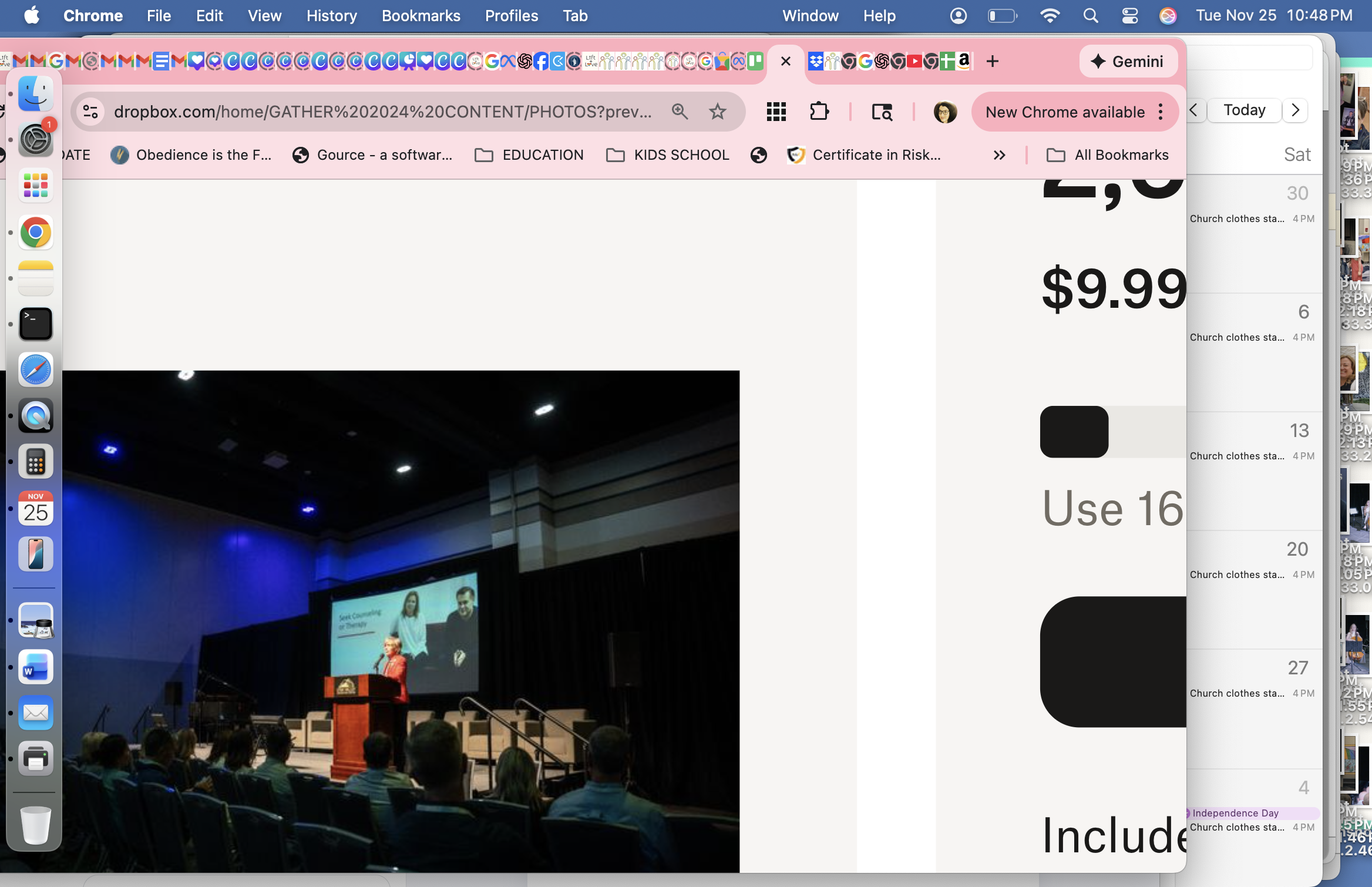Viewport: 1372px width, 887px height.
Task: Open the "Gource - a softwar..." bookmark
Action: [373, 155]
